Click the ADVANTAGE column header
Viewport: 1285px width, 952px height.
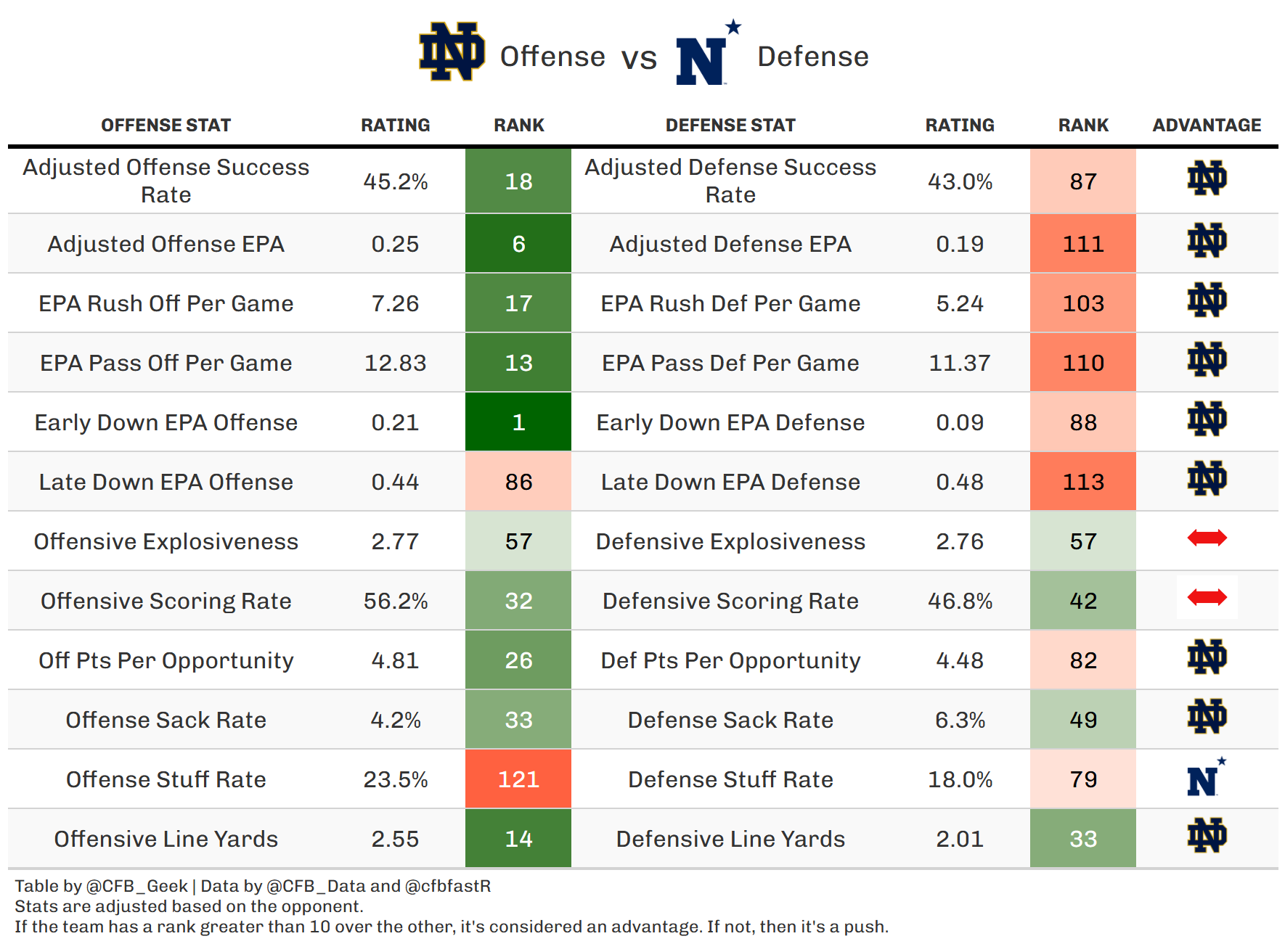pos(1207,126)
